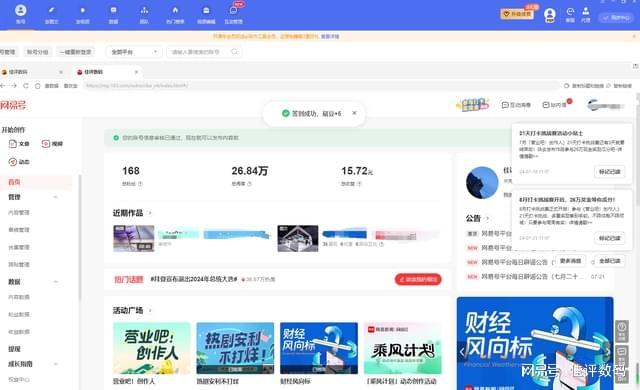Select 首页 in the left sidebar
This screenshot has width=640, height=390.
(x=36, y=182)
